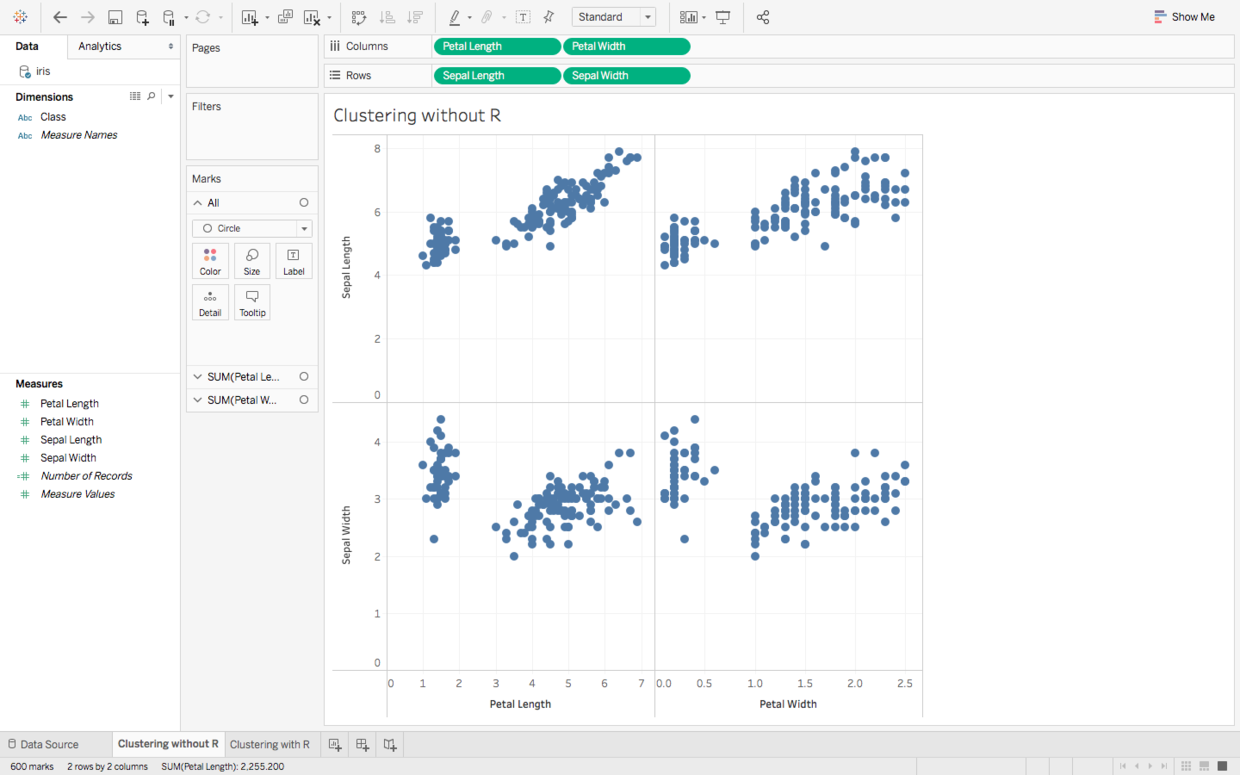Save the workbook with the disk icon
Image resolution: width=1240 pixels, height=775 pixels.
click(x=115, y=17)
